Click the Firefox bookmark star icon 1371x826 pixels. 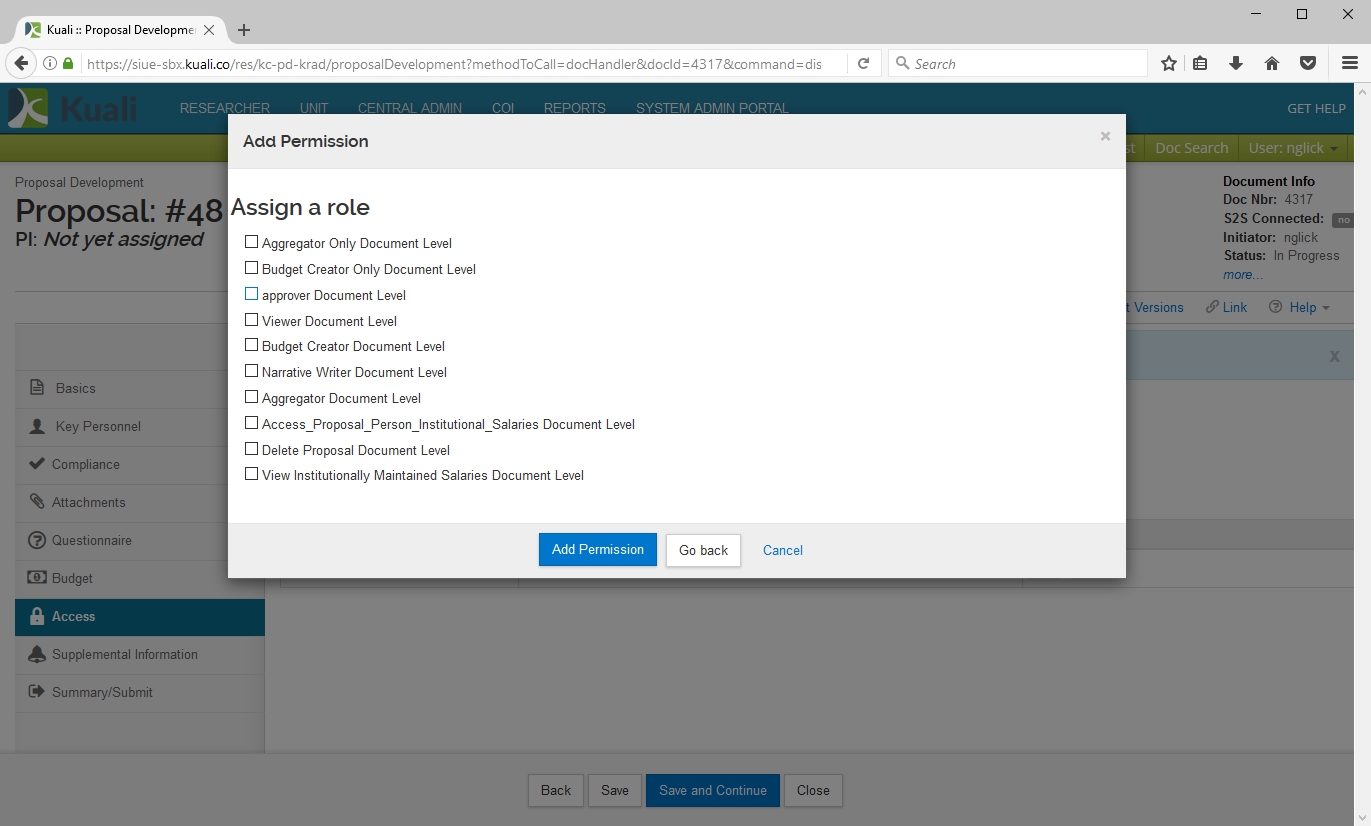(1168, 64)
